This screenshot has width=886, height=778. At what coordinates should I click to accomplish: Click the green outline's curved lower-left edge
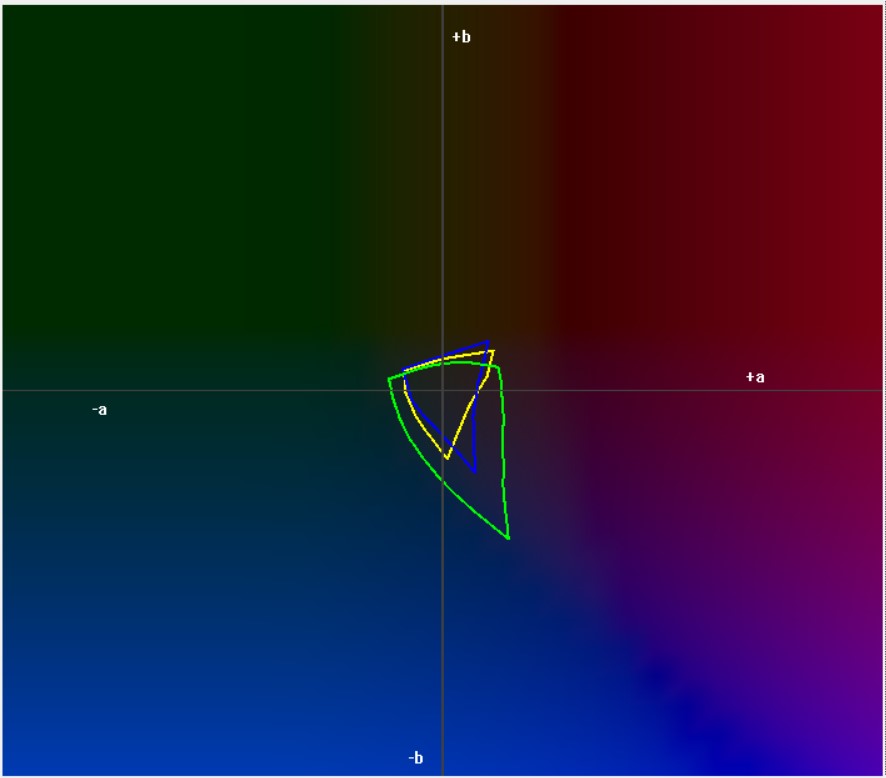415,449
